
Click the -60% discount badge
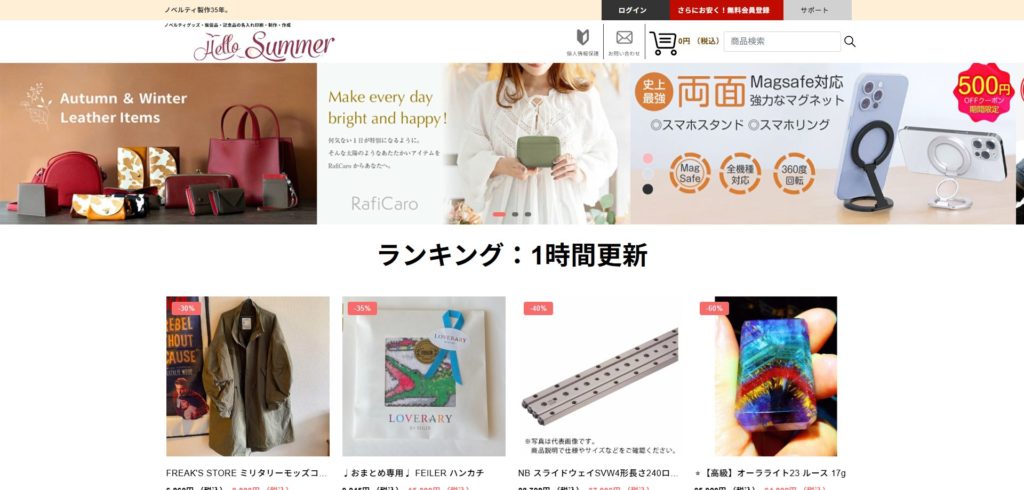(x=714, y=308)
